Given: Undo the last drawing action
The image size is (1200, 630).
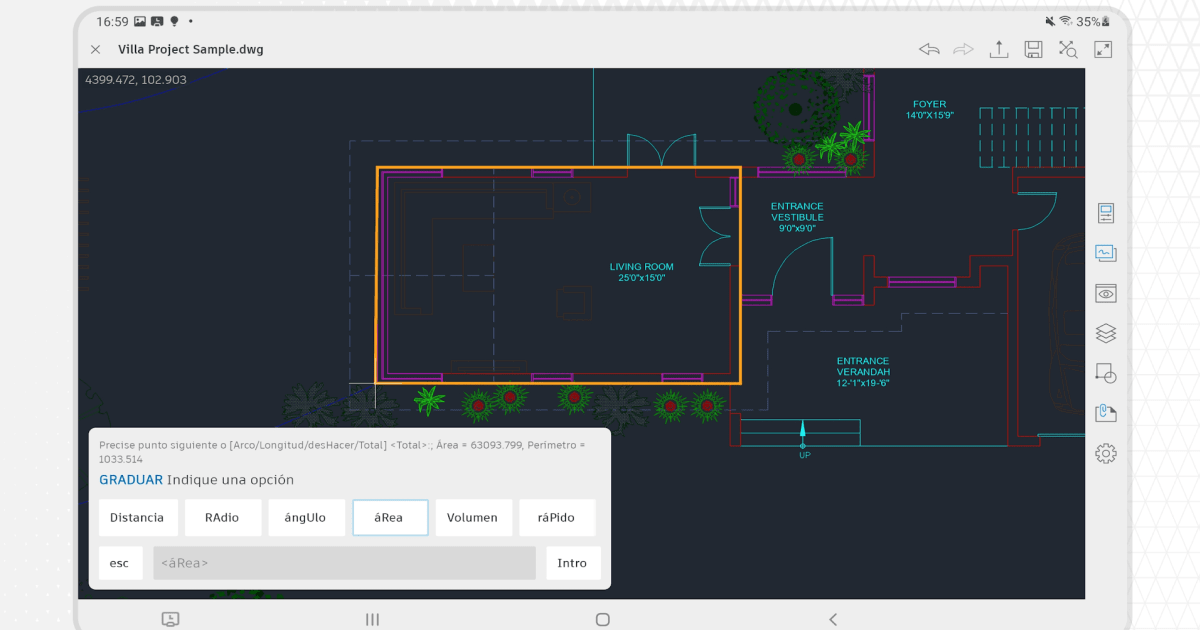Looking at the screenshot, I should [x=928, y=48].
